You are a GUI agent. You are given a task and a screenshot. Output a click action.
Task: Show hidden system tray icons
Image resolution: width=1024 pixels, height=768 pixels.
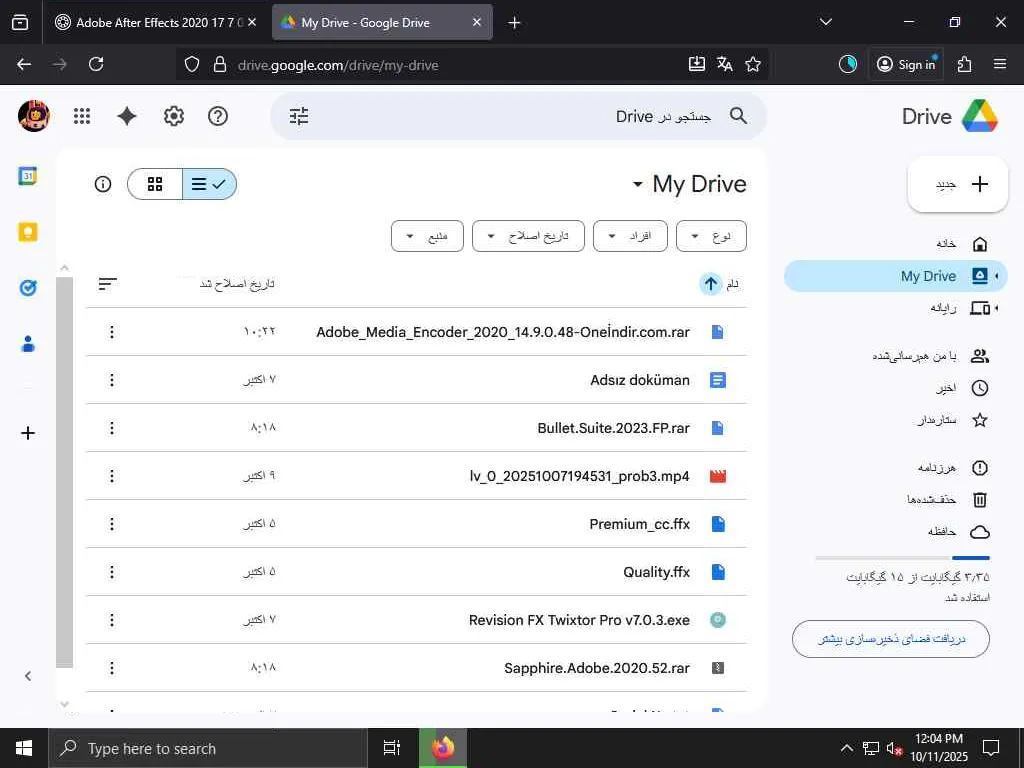[x=846, y=748]
